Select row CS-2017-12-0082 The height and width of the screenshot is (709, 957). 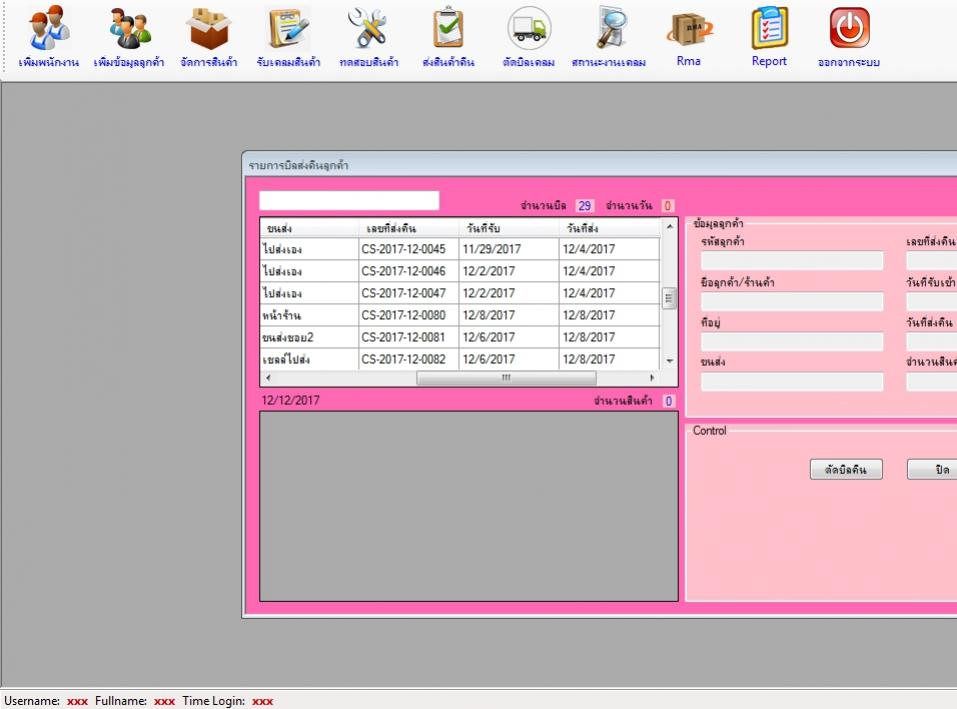click(460, 359)
